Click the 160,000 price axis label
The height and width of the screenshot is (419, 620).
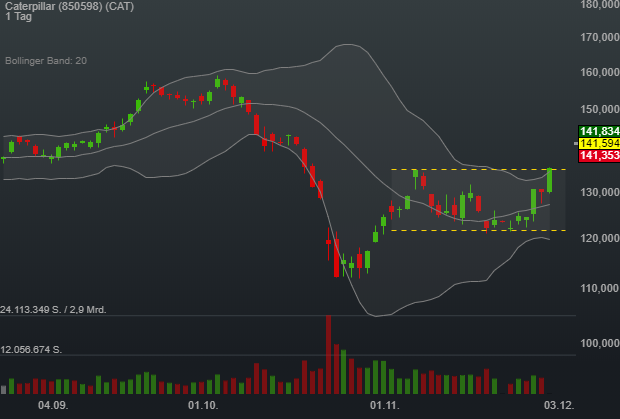[x=600, y=72]
